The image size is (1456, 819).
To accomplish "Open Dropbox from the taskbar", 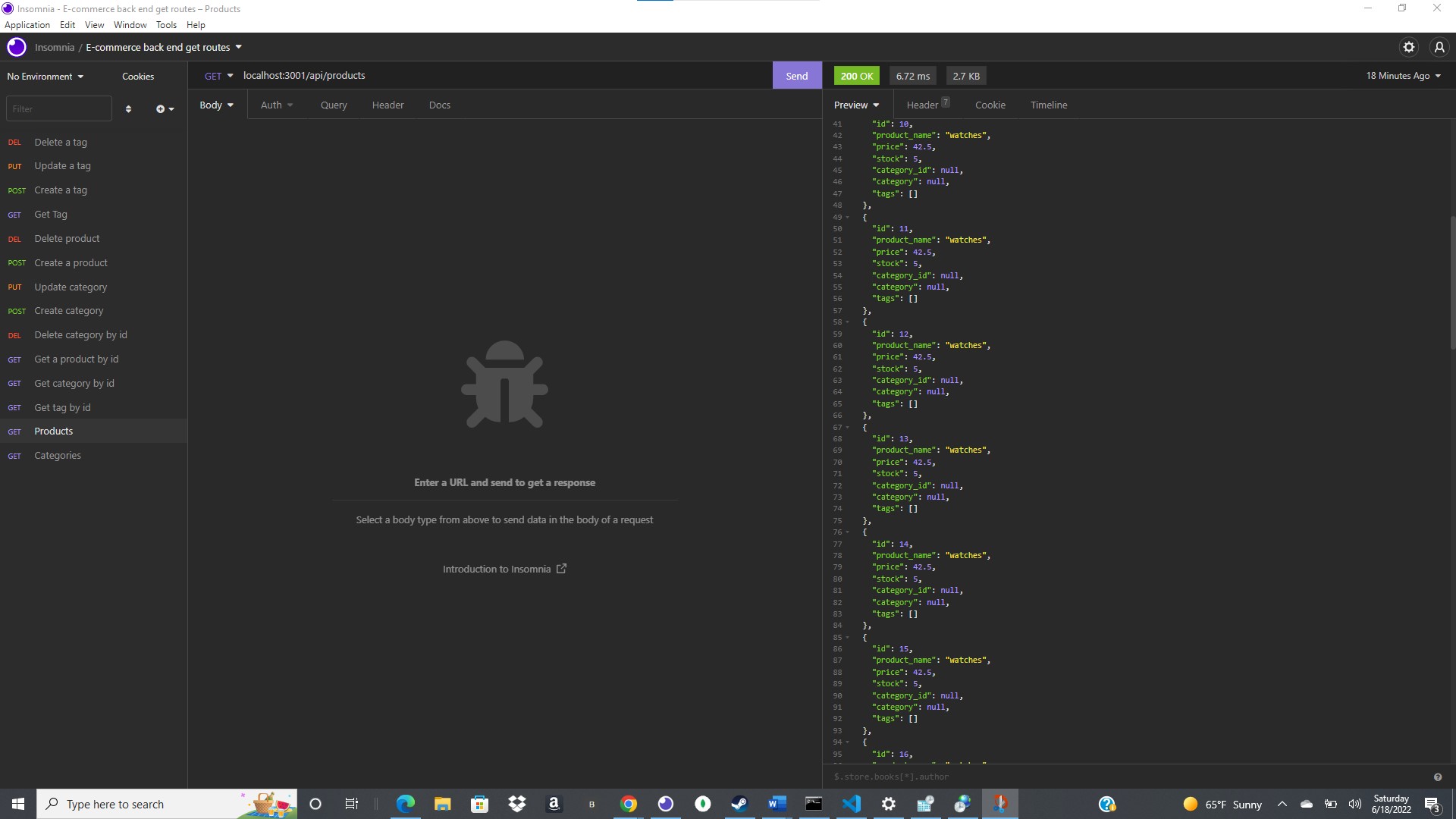I will [x=517, y=804].
